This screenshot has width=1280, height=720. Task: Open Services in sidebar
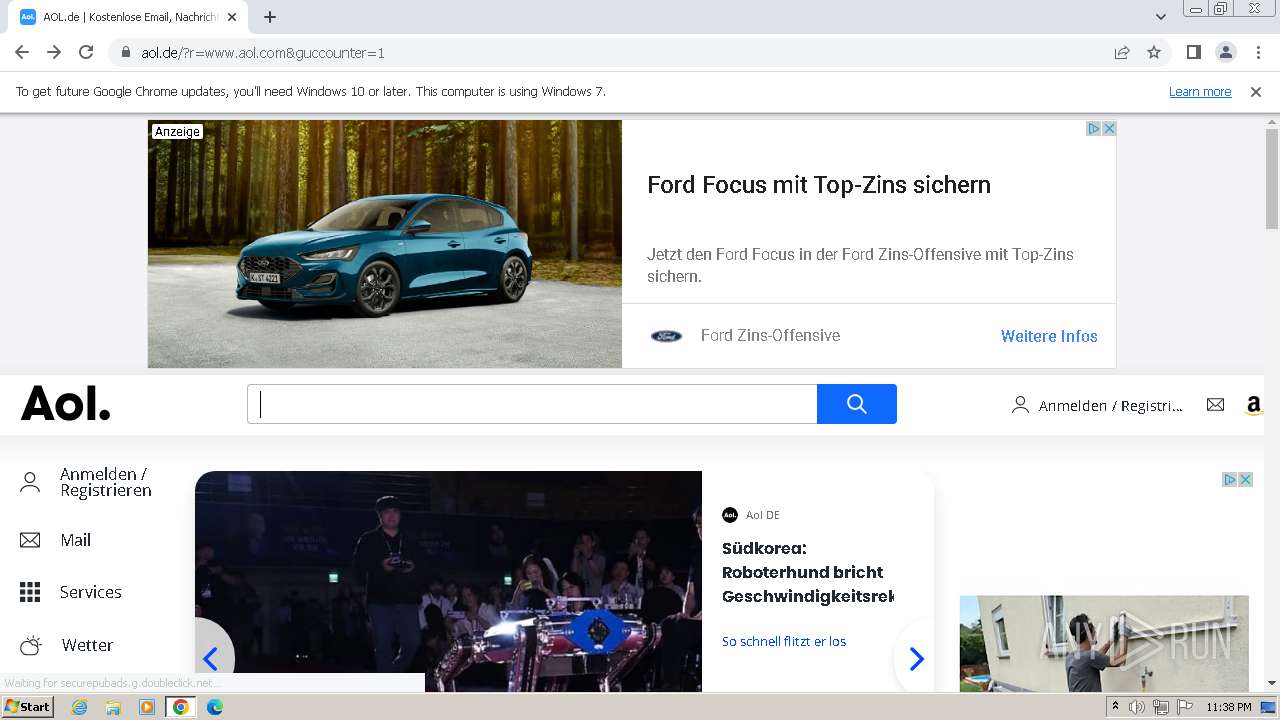tap(90, 592)
